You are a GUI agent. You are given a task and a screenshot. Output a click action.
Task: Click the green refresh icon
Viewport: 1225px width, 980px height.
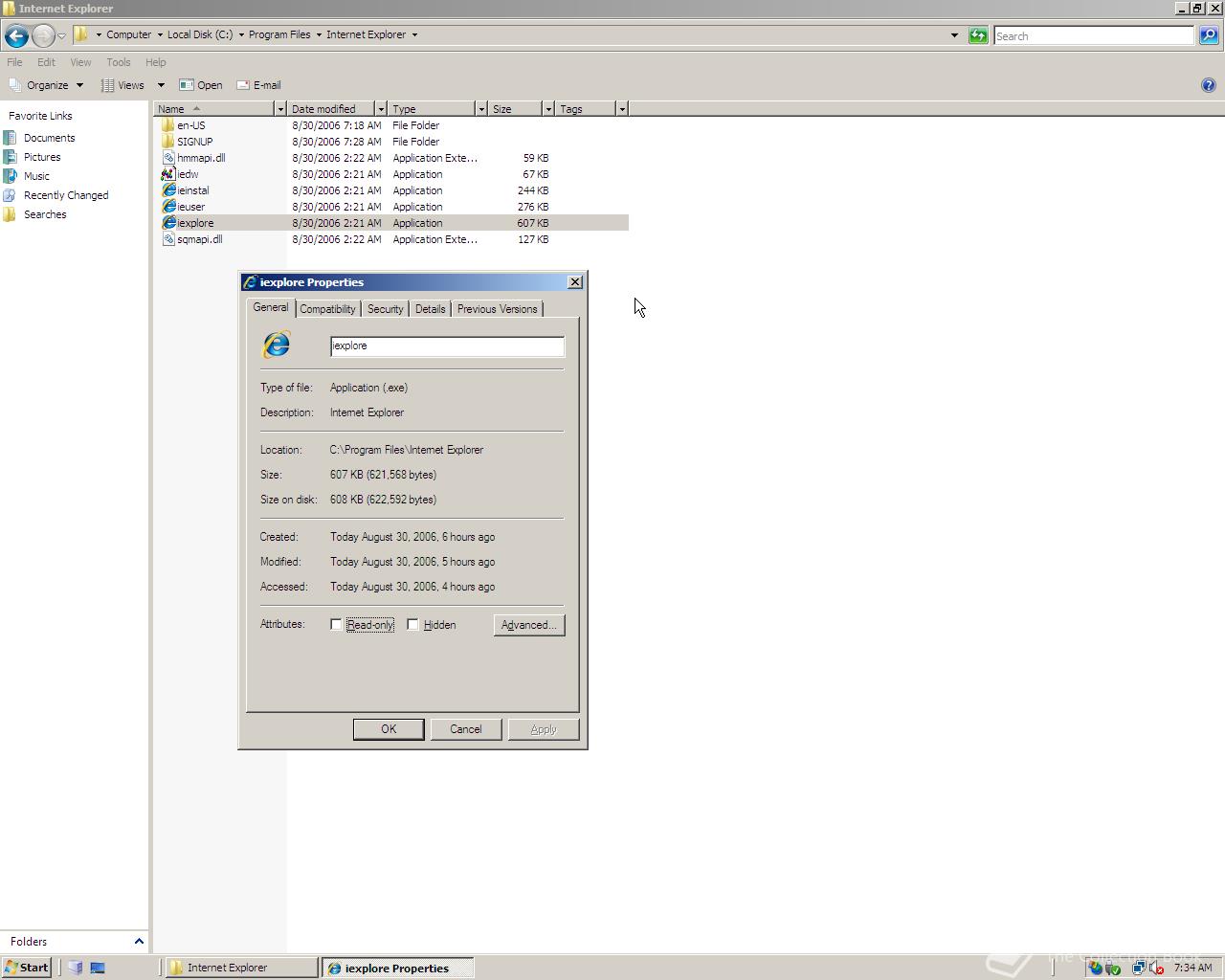pyautogui.click(x=978, y=35)
